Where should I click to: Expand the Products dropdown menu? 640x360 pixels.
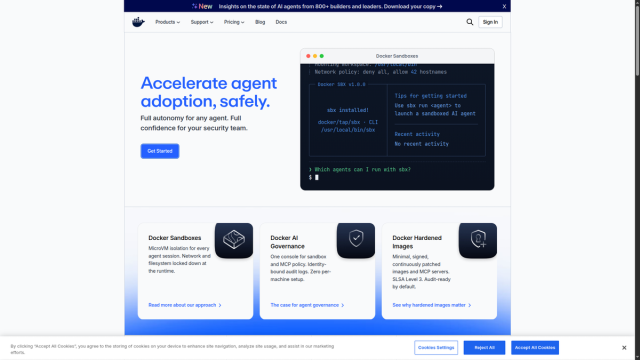click(167, 22)
